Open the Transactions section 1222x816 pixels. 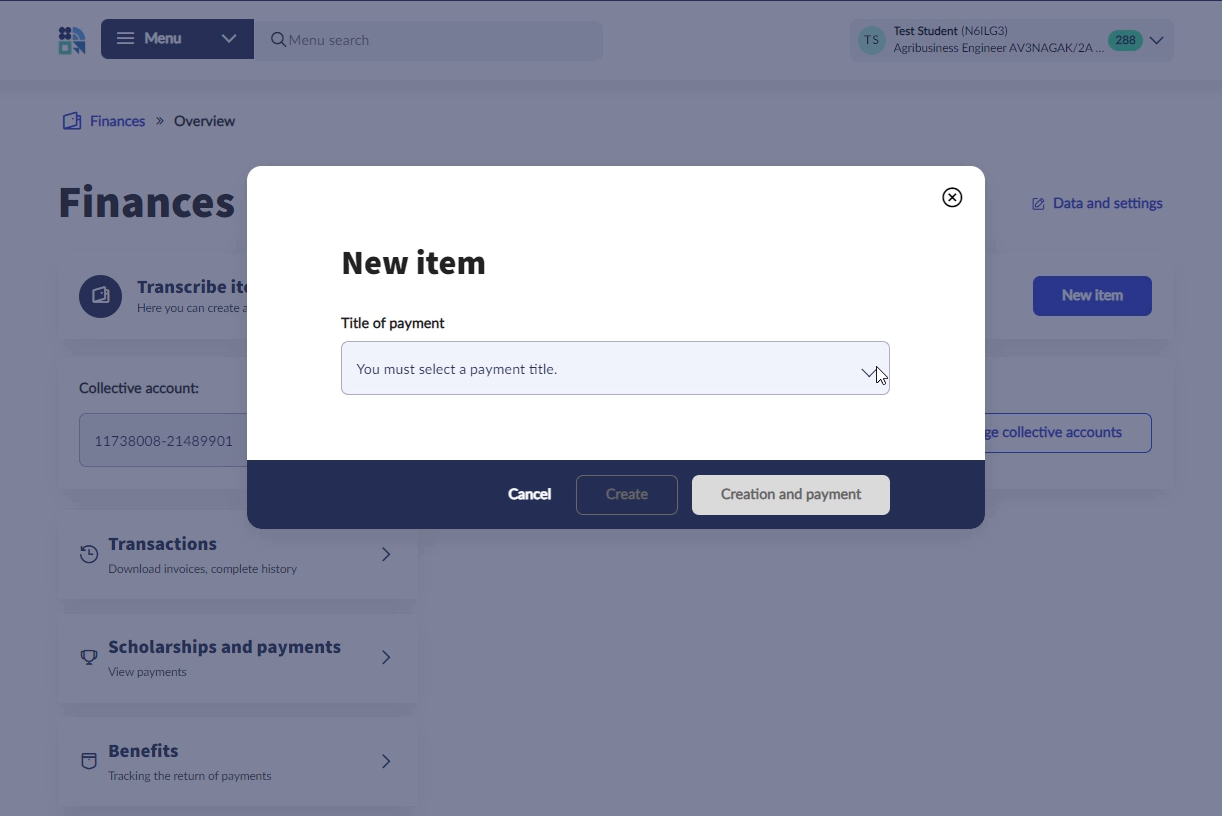(x=238, y=555)
